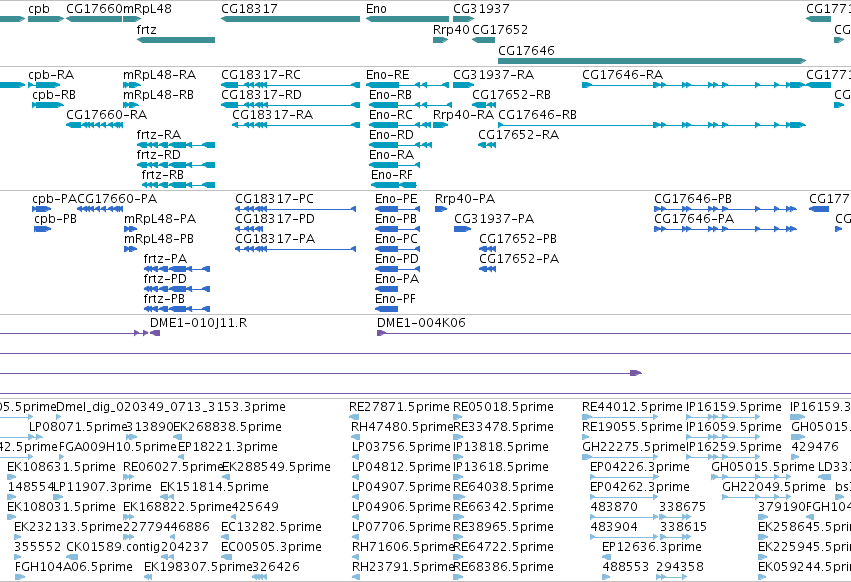Viewport: 851px width, 582px height.
Task: Open the RE19055.5prime EST
Action: tap(586, 437)
